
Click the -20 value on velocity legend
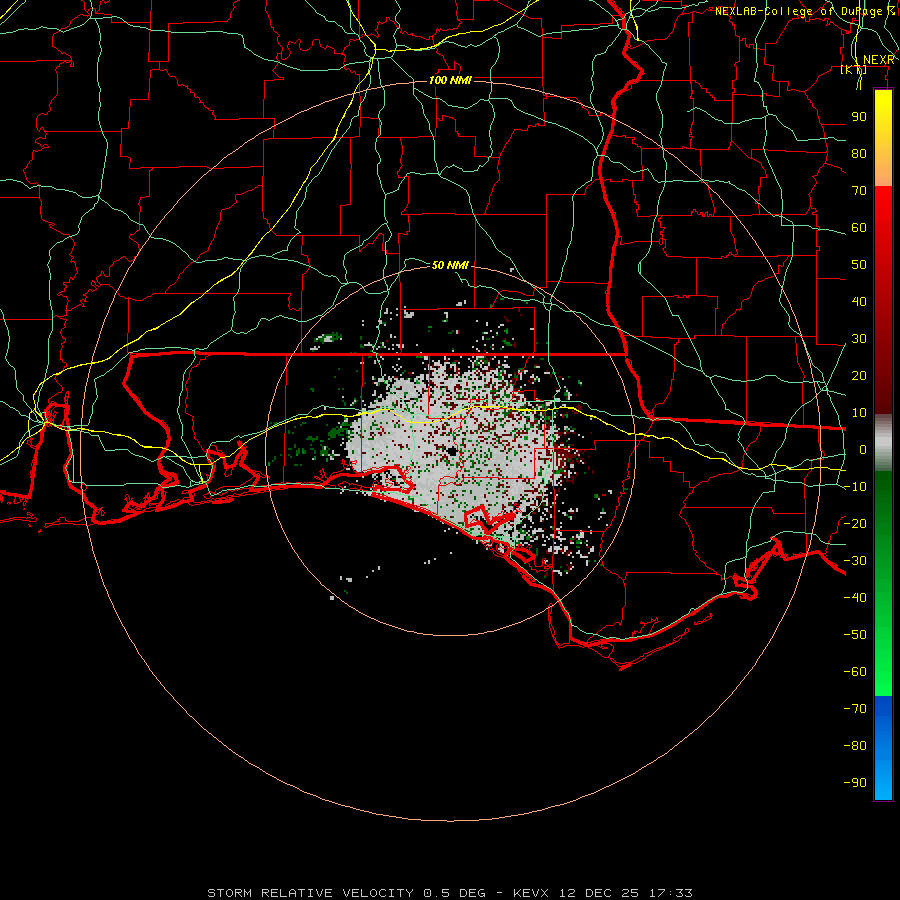coord(855,523)
